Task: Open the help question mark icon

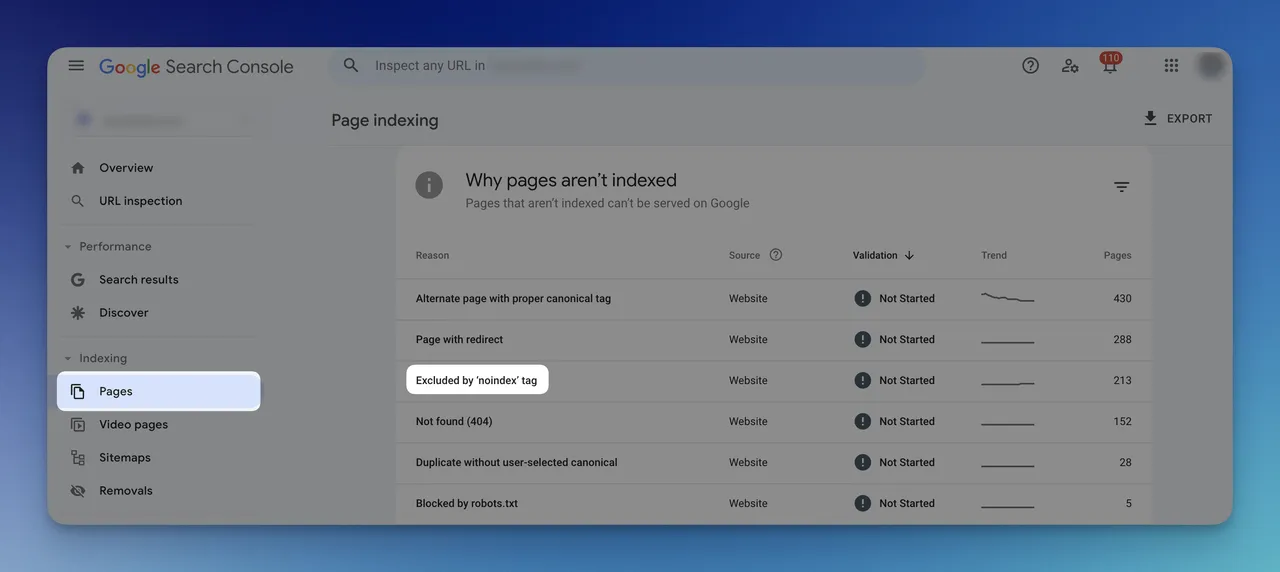Action: tap(1030, 66)
